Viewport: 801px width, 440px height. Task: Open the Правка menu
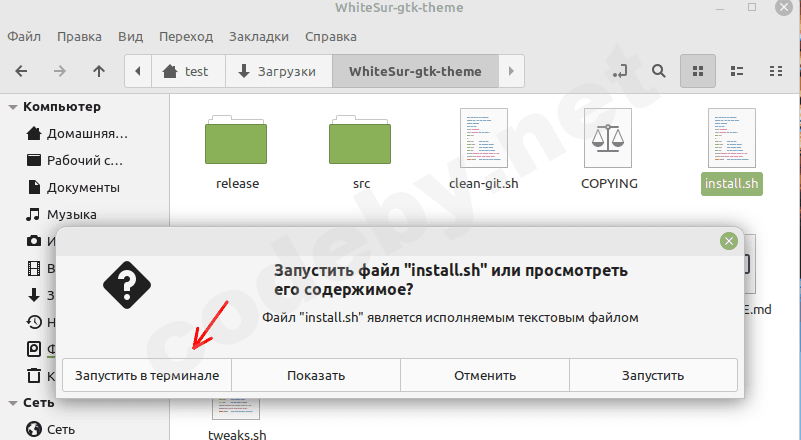tap(79, 37)
